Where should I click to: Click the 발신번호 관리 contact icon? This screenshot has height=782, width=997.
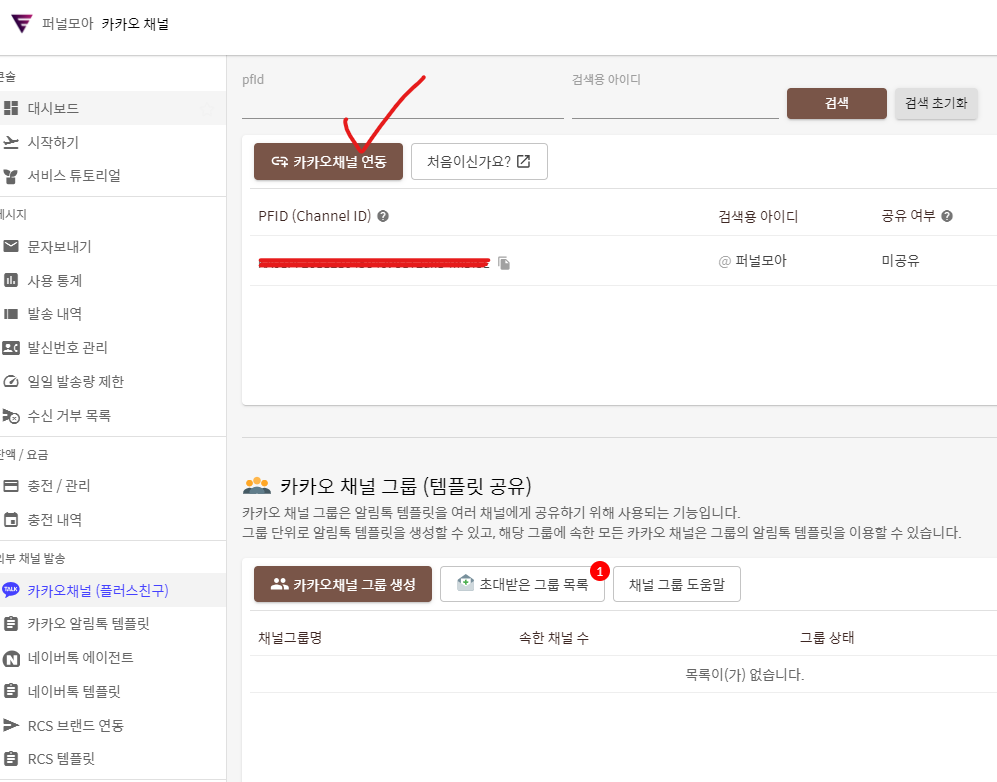pos(11,348)
